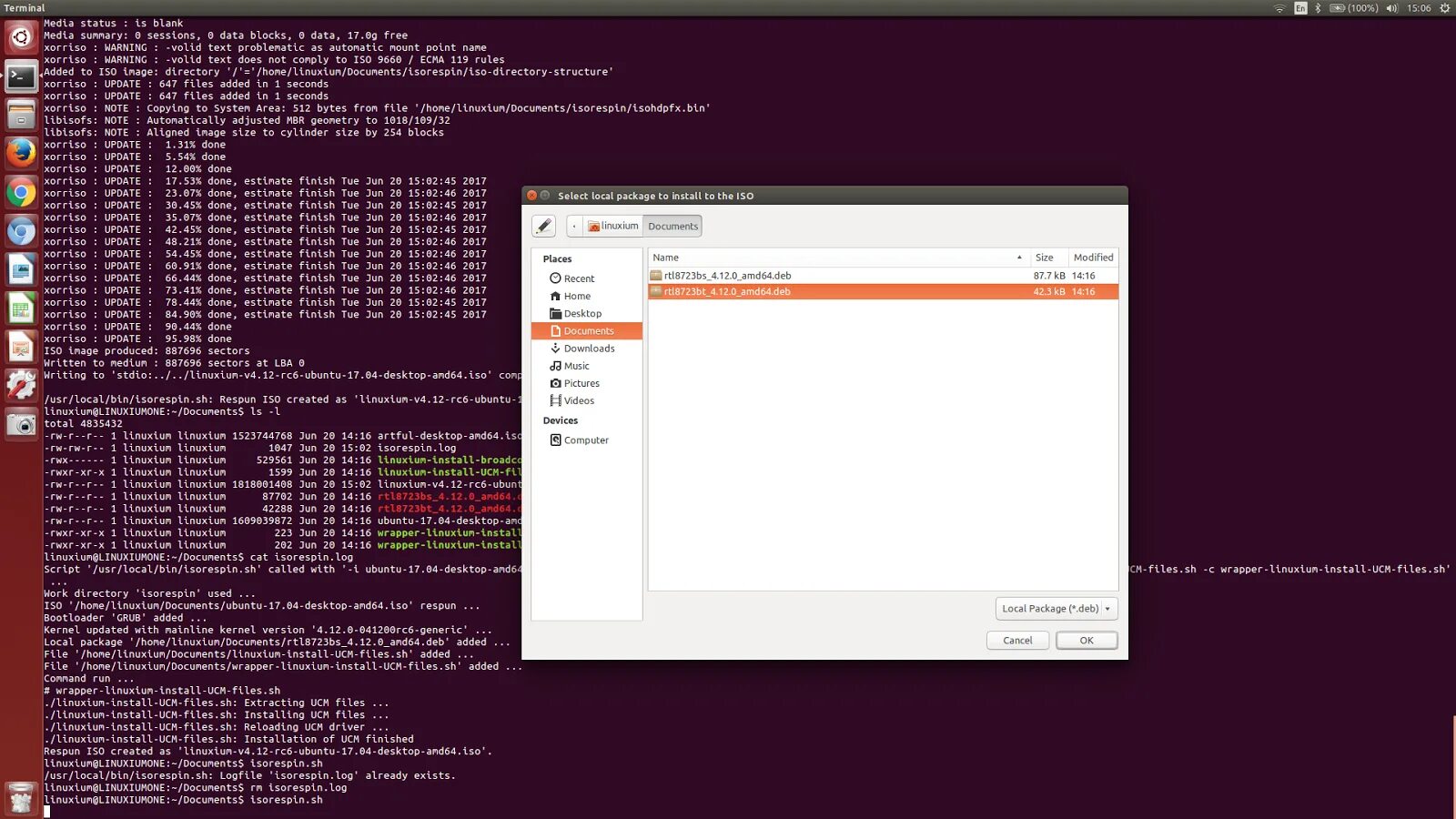Open LibreOffice Calc from the dock
Screen dimensions: 1456x819
(20, 308)
